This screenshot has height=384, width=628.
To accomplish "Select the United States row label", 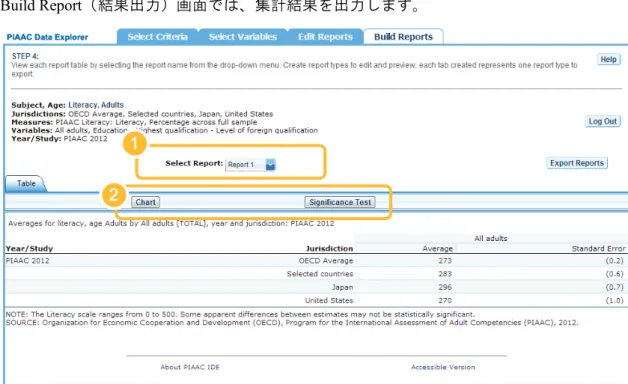I will tap(329, 300).
